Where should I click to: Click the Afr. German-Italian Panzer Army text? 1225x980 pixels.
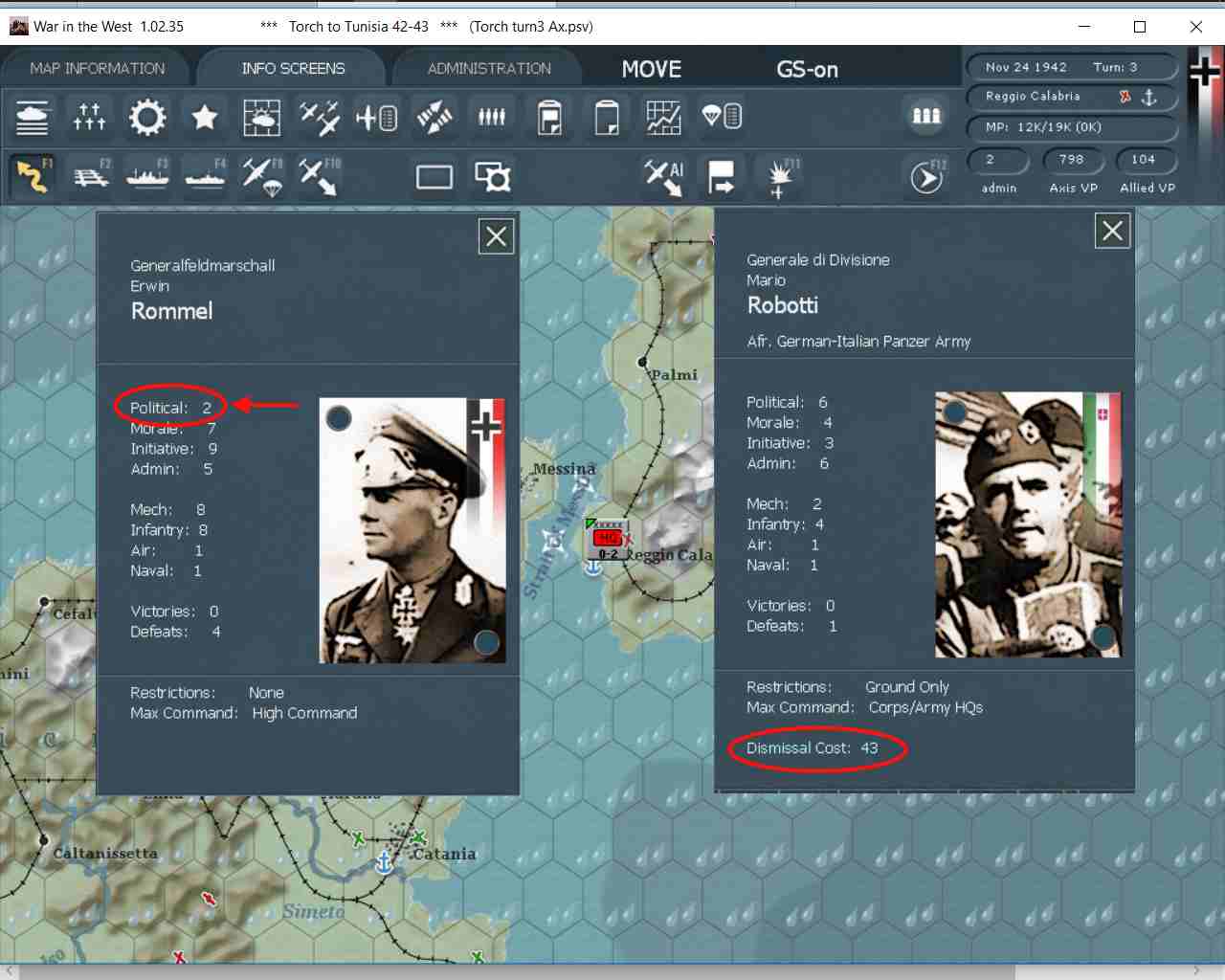click(858, 342)
